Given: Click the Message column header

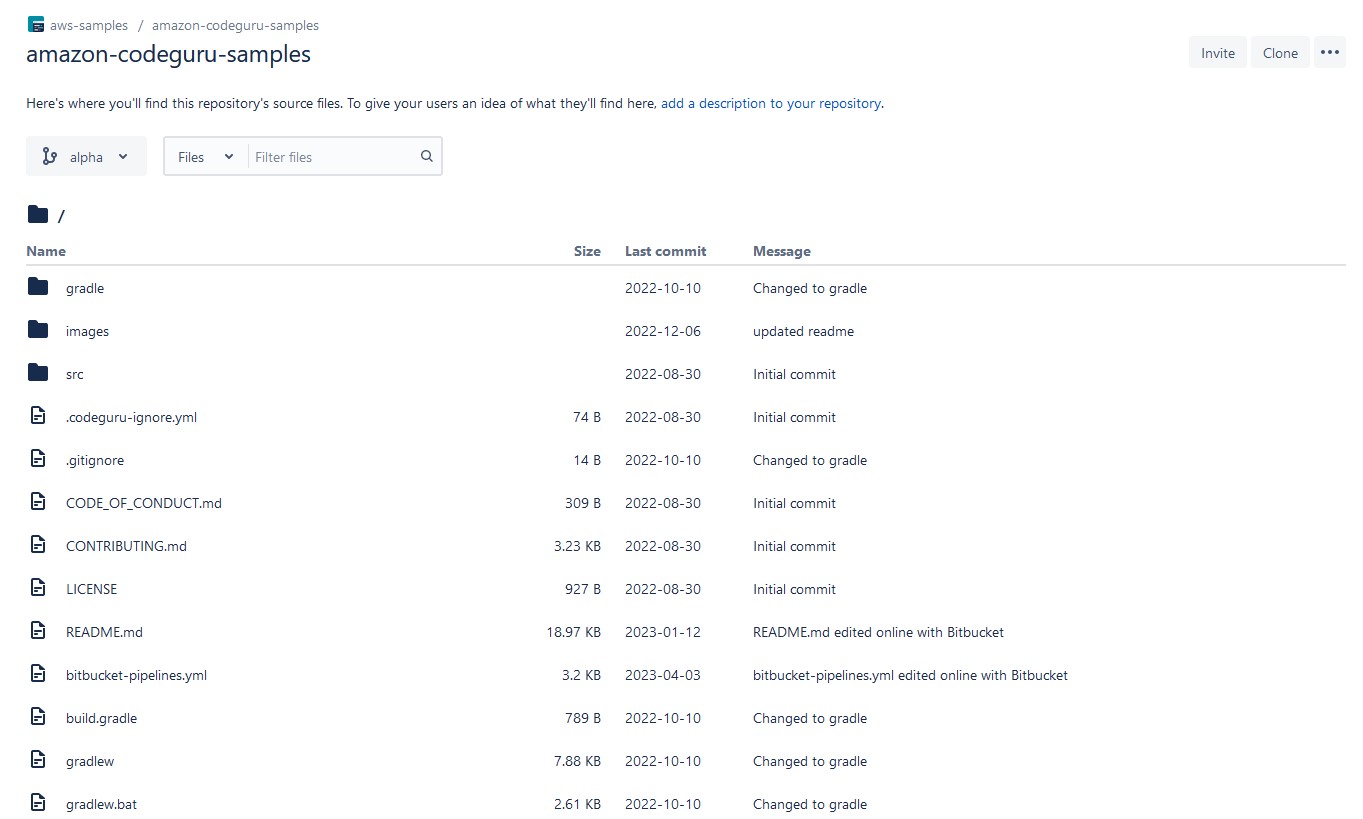Looking at the screenshot, I should click(781, 251).
